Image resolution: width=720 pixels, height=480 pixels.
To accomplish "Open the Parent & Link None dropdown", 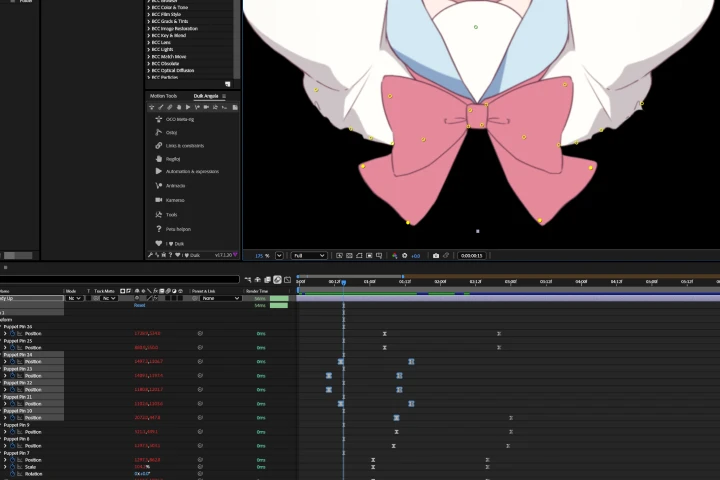I will 221,298.
